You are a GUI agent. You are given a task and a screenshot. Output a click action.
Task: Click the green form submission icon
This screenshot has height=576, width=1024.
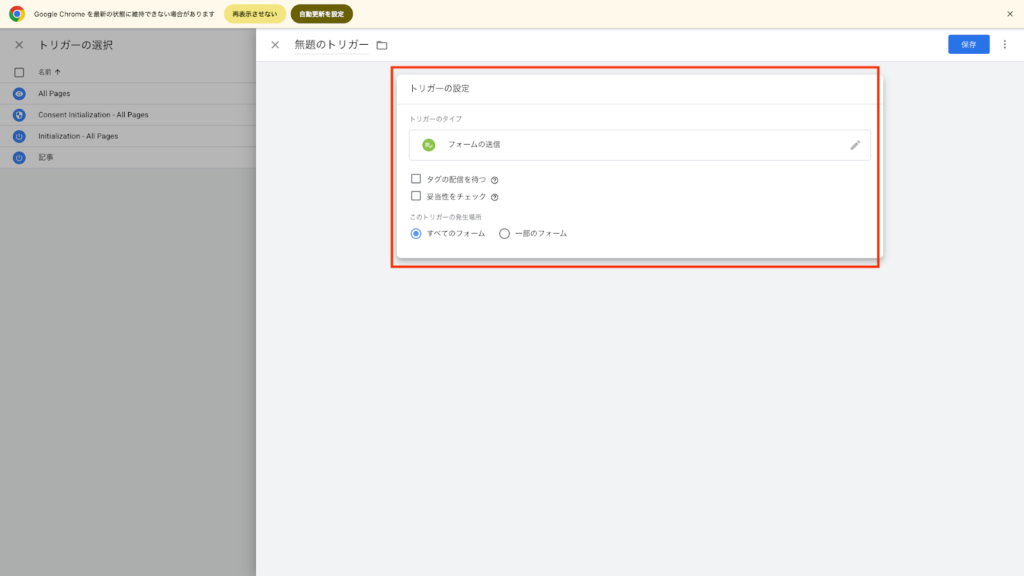[429, 145]
